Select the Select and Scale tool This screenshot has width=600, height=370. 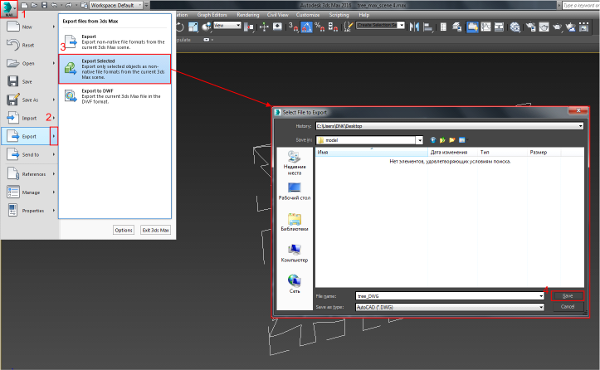point(193,27)
